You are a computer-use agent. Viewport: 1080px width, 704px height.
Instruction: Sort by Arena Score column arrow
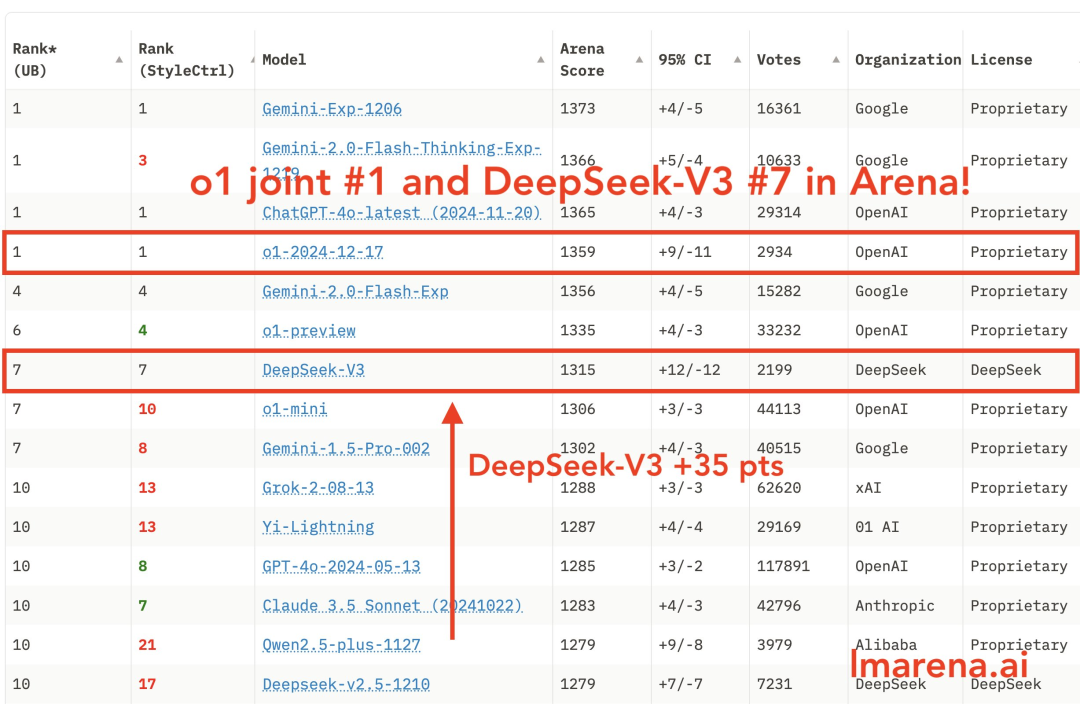point(639,60)
